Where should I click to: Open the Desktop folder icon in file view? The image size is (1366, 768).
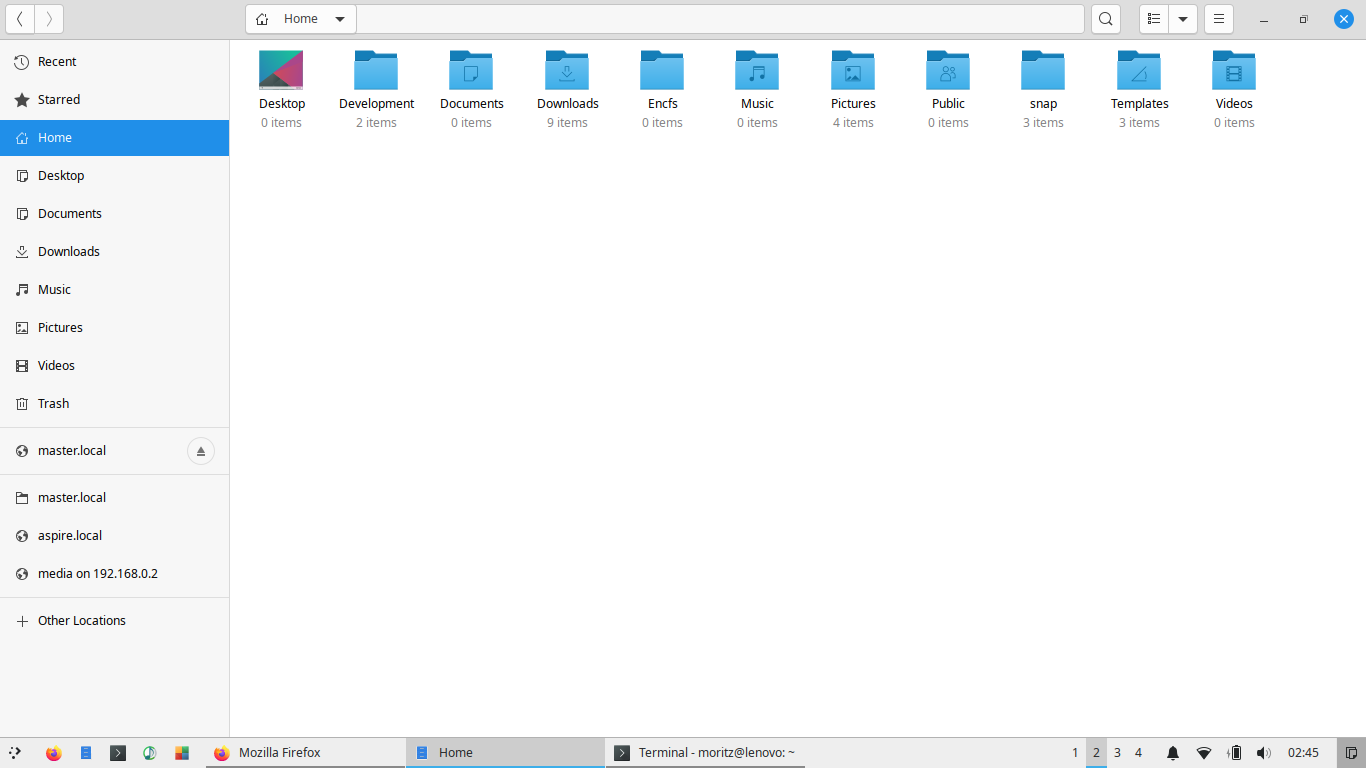coord(281,70)
